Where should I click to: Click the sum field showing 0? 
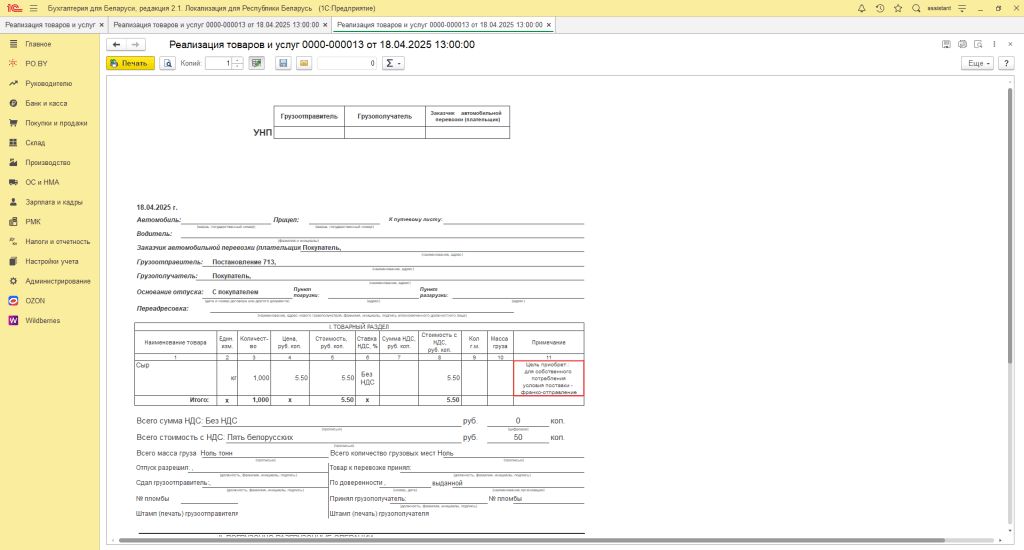[347, 63]
